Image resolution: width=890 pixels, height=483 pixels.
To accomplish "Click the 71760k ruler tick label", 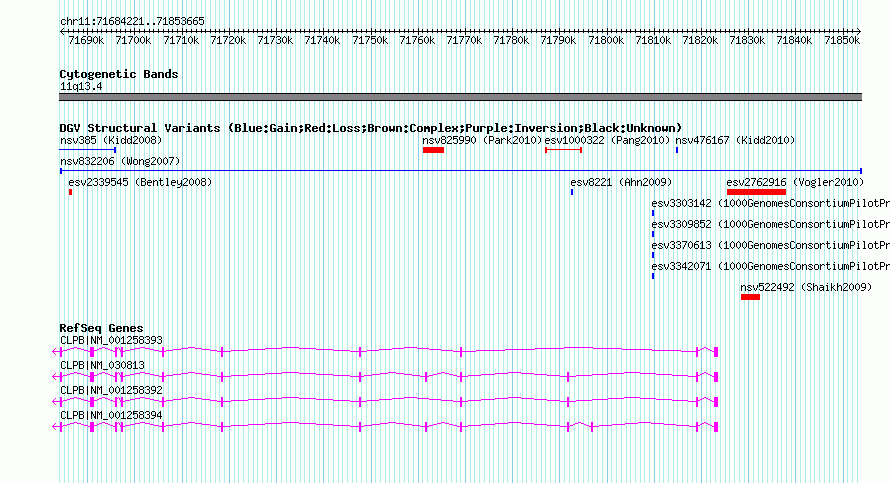I will 417,40.
